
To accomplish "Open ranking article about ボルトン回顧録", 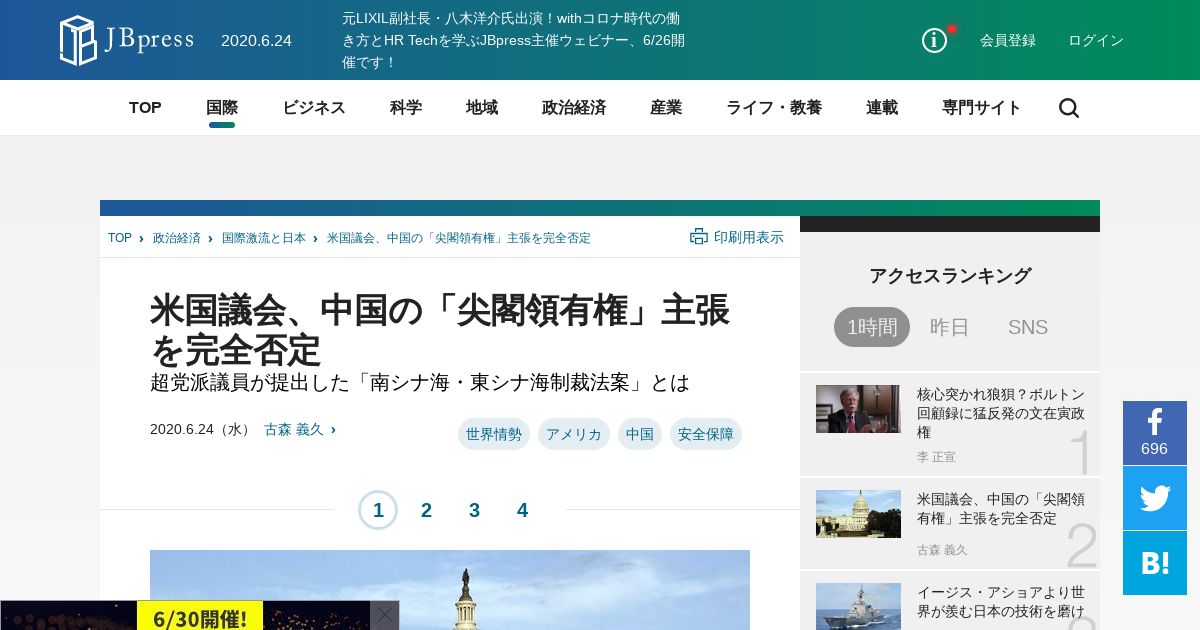I will pos(1001,413).
